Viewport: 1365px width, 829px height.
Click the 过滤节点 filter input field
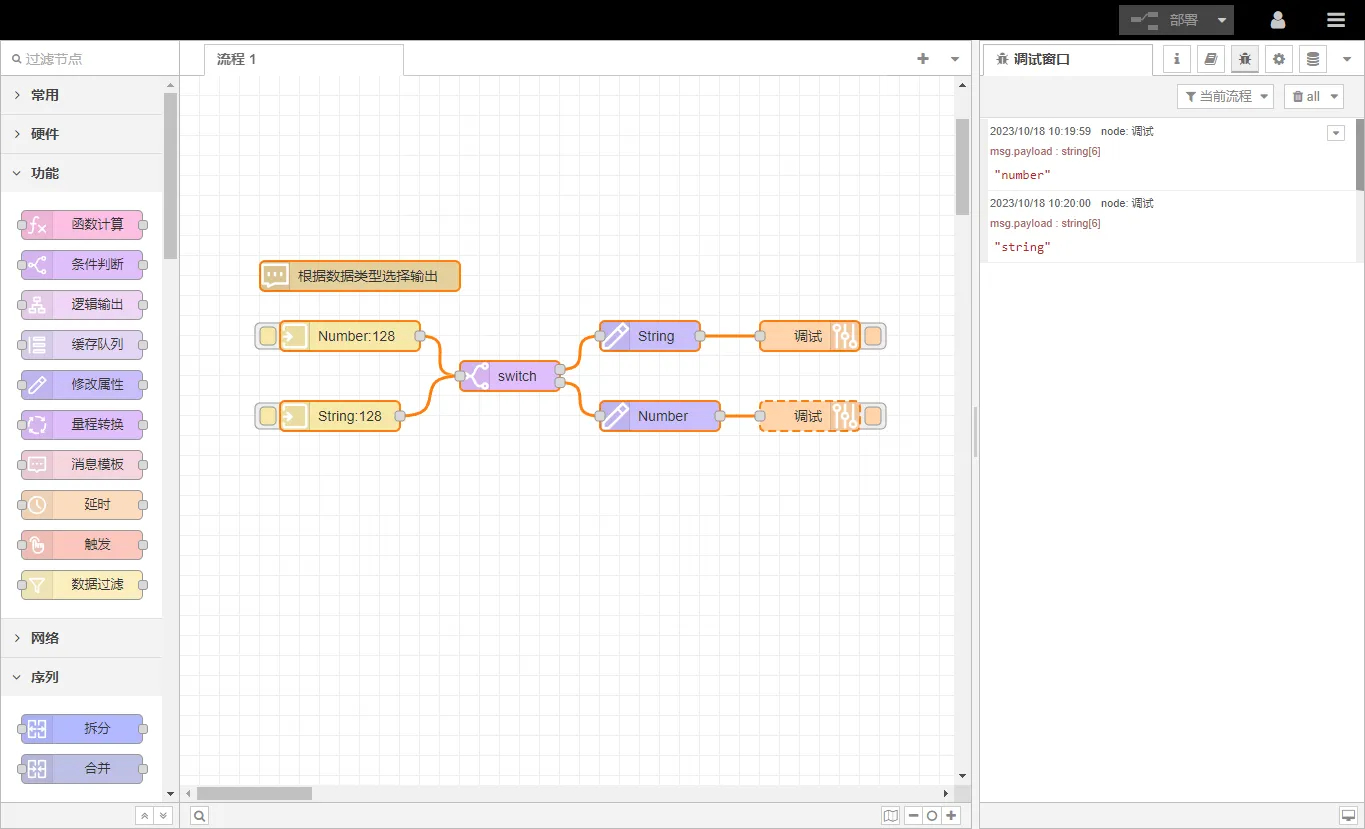click(90, 59)
